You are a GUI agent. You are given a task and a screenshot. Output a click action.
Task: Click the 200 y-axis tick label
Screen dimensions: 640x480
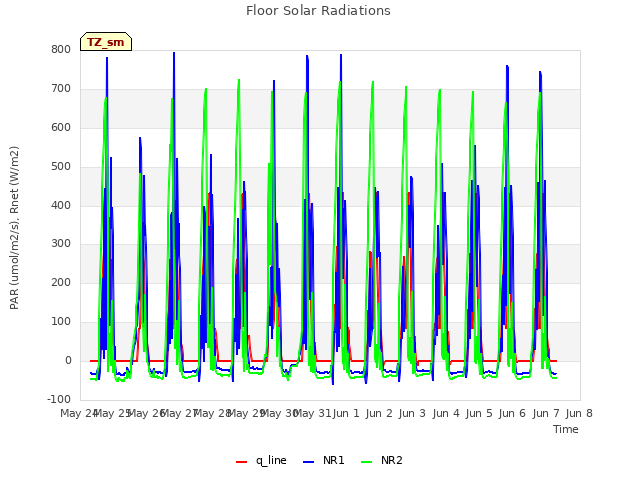(x=61, y=282)
